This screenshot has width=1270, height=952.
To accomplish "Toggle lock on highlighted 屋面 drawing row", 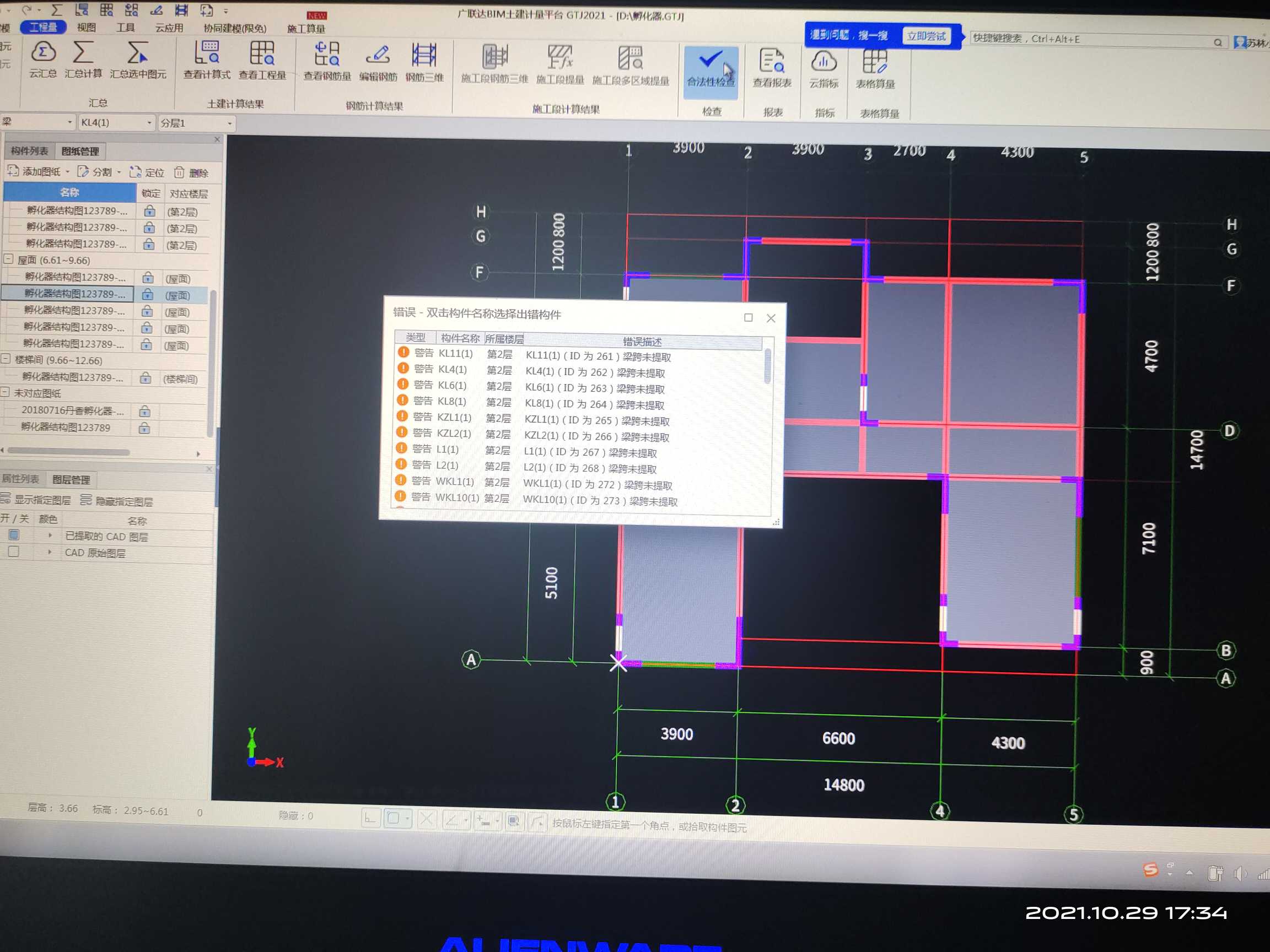I will 148,294.
